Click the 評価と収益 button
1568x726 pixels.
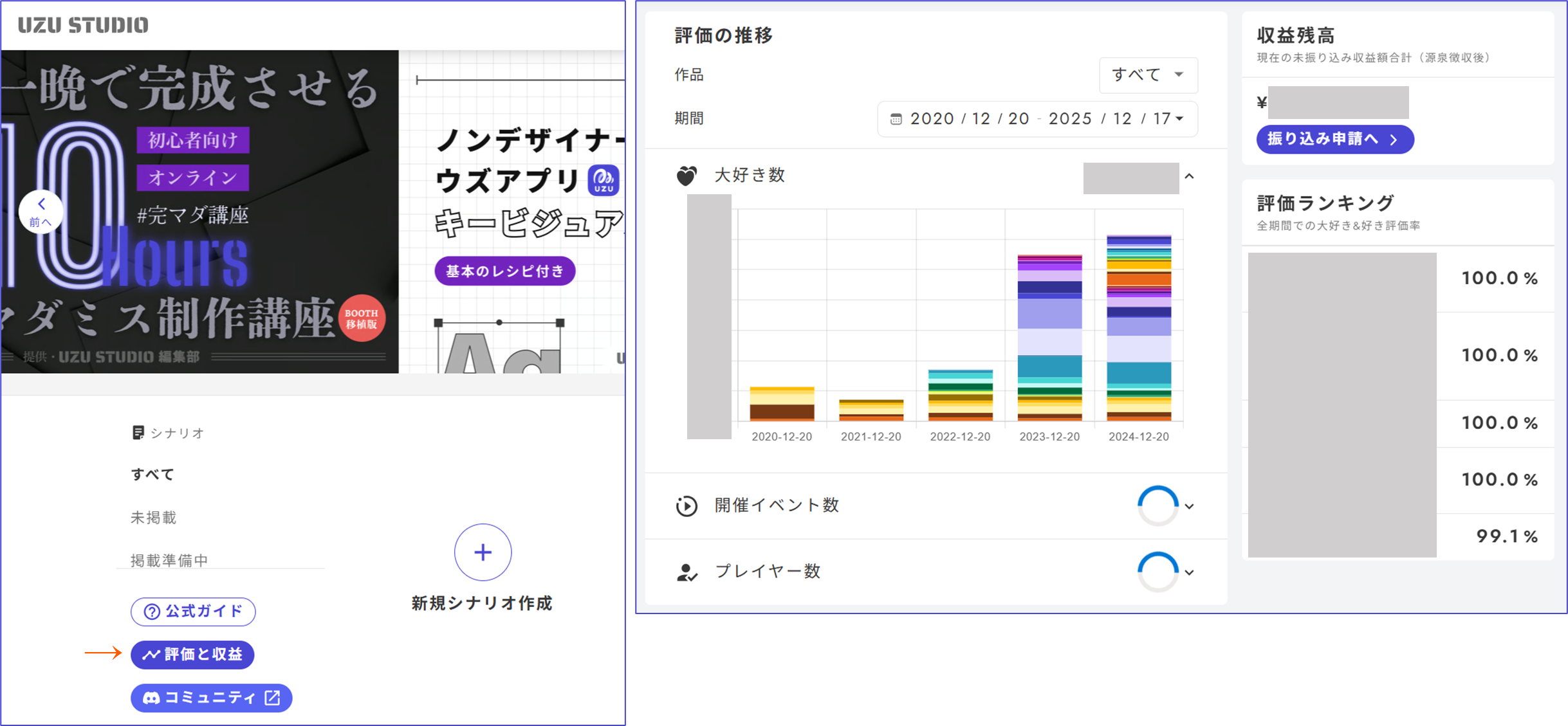click(192, 655)
